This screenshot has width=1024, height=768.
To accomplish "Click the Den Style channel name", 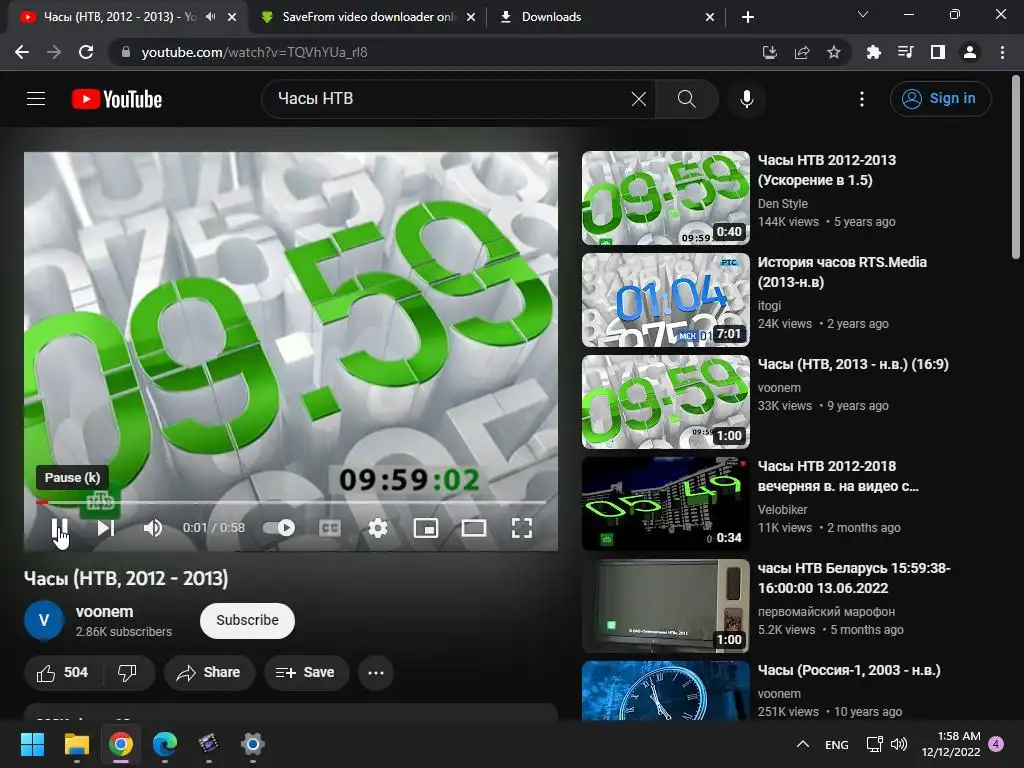I will (x=782, y=204).
